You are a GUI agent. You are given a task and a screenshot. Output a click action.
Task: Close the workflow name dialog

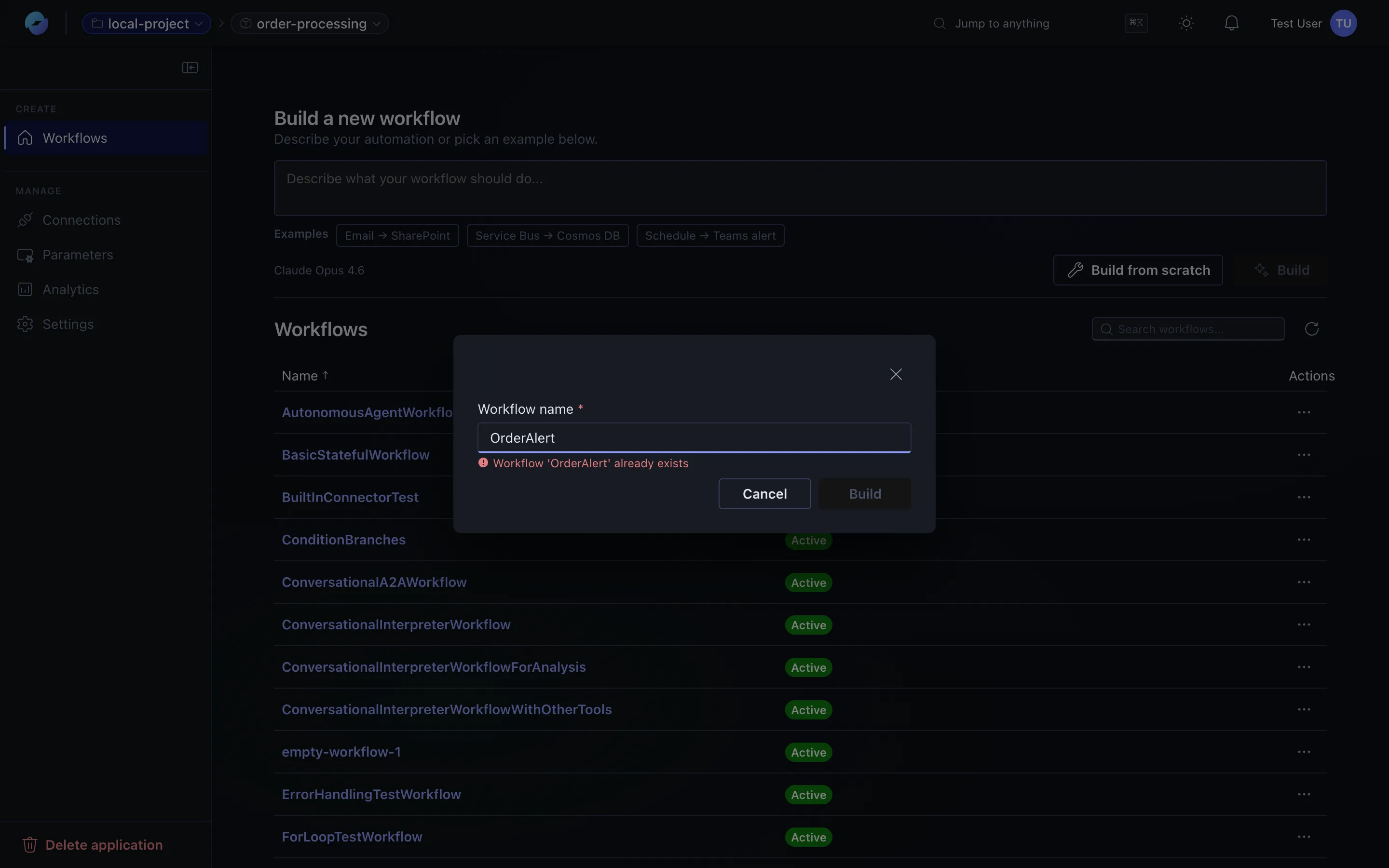(896, 374)
